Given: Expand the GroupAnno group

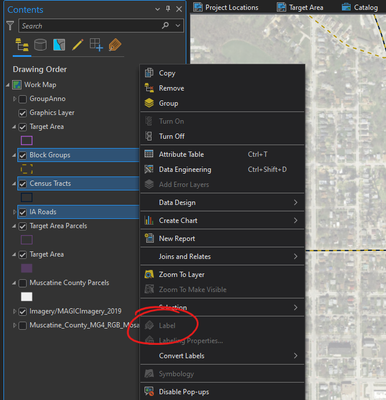Looking at the screenshot, I should pyautogui.click(x=14, y=99).
